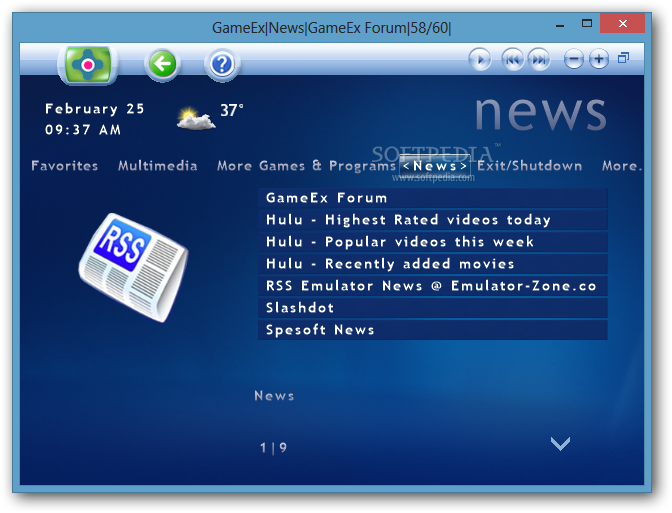Raise volume with the plus button
Image resolution: width=672 pixels, height=513 pixels.
point(599,59)
